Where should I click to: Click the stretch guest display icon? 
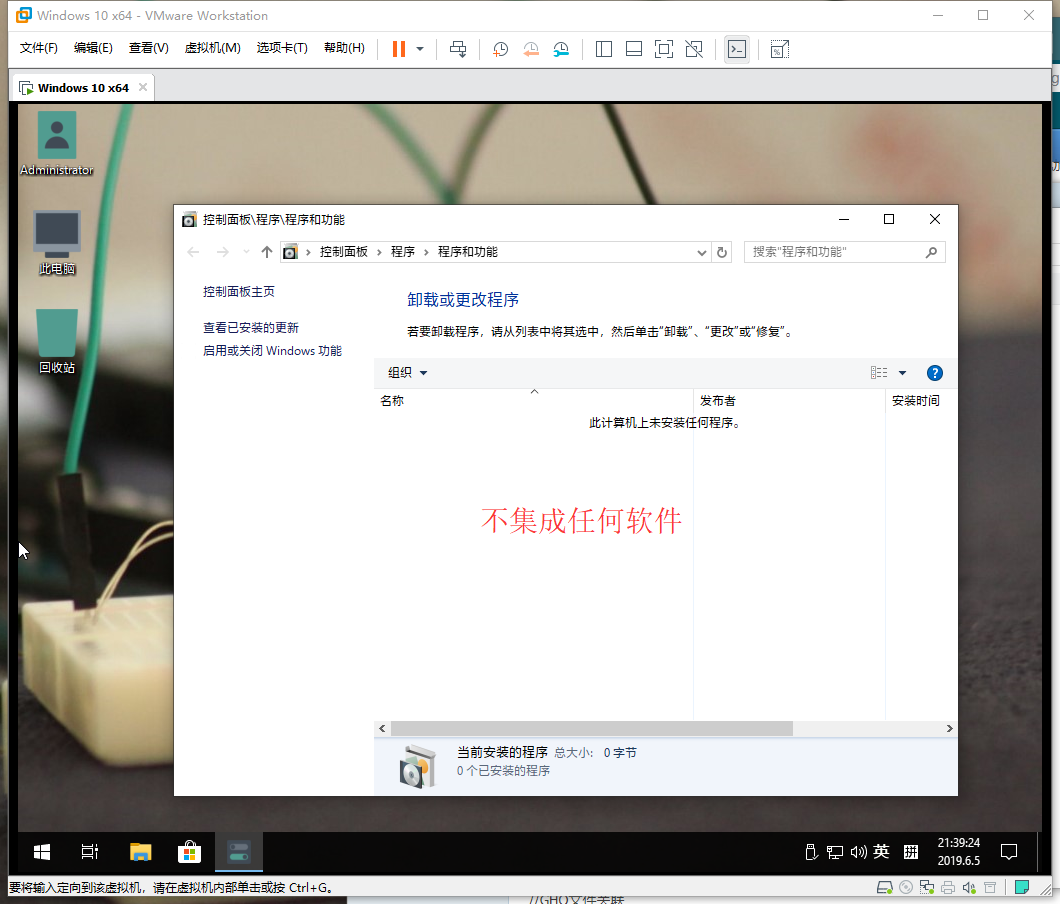(779, 49)
